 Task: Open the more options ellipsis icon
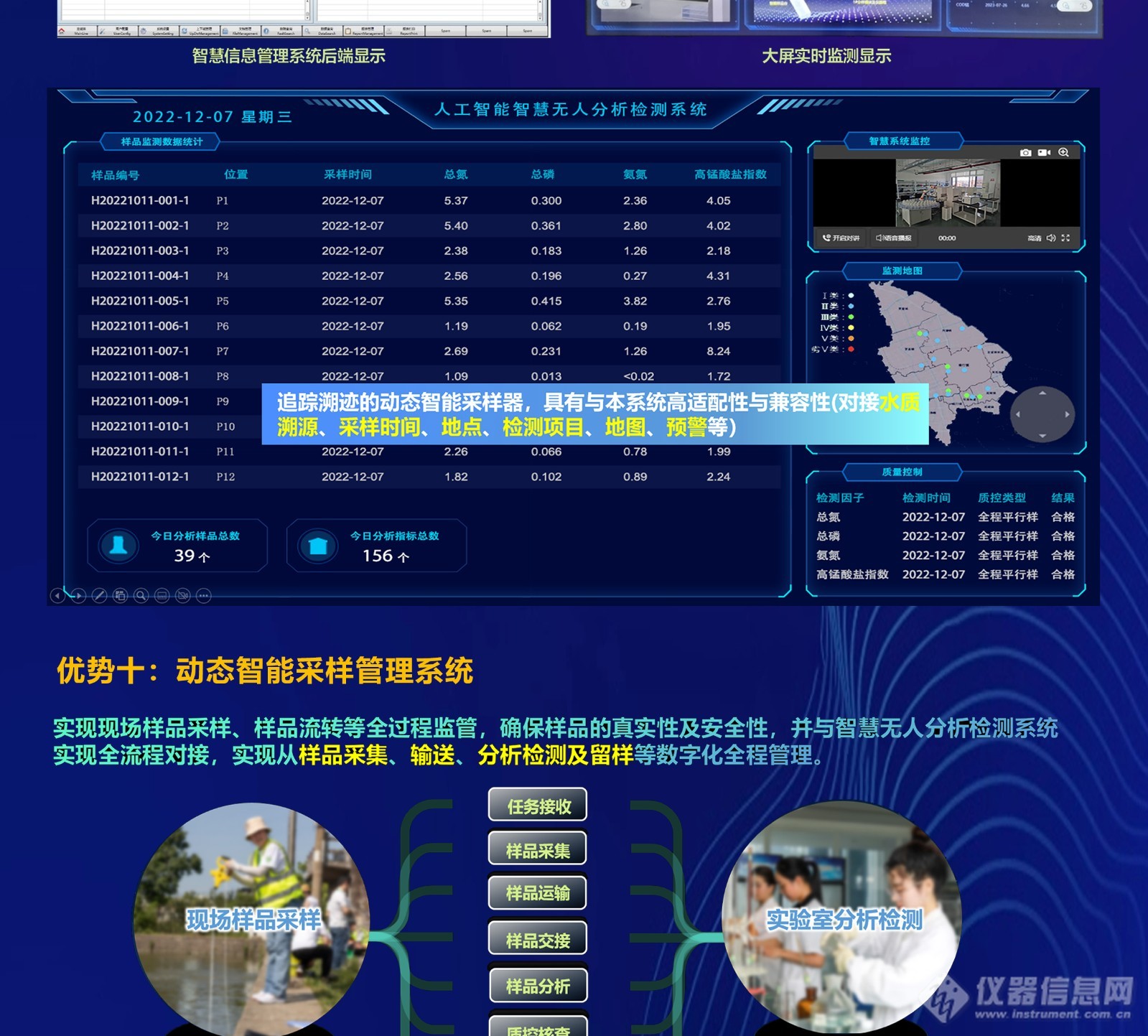click(x=204, y=595)
